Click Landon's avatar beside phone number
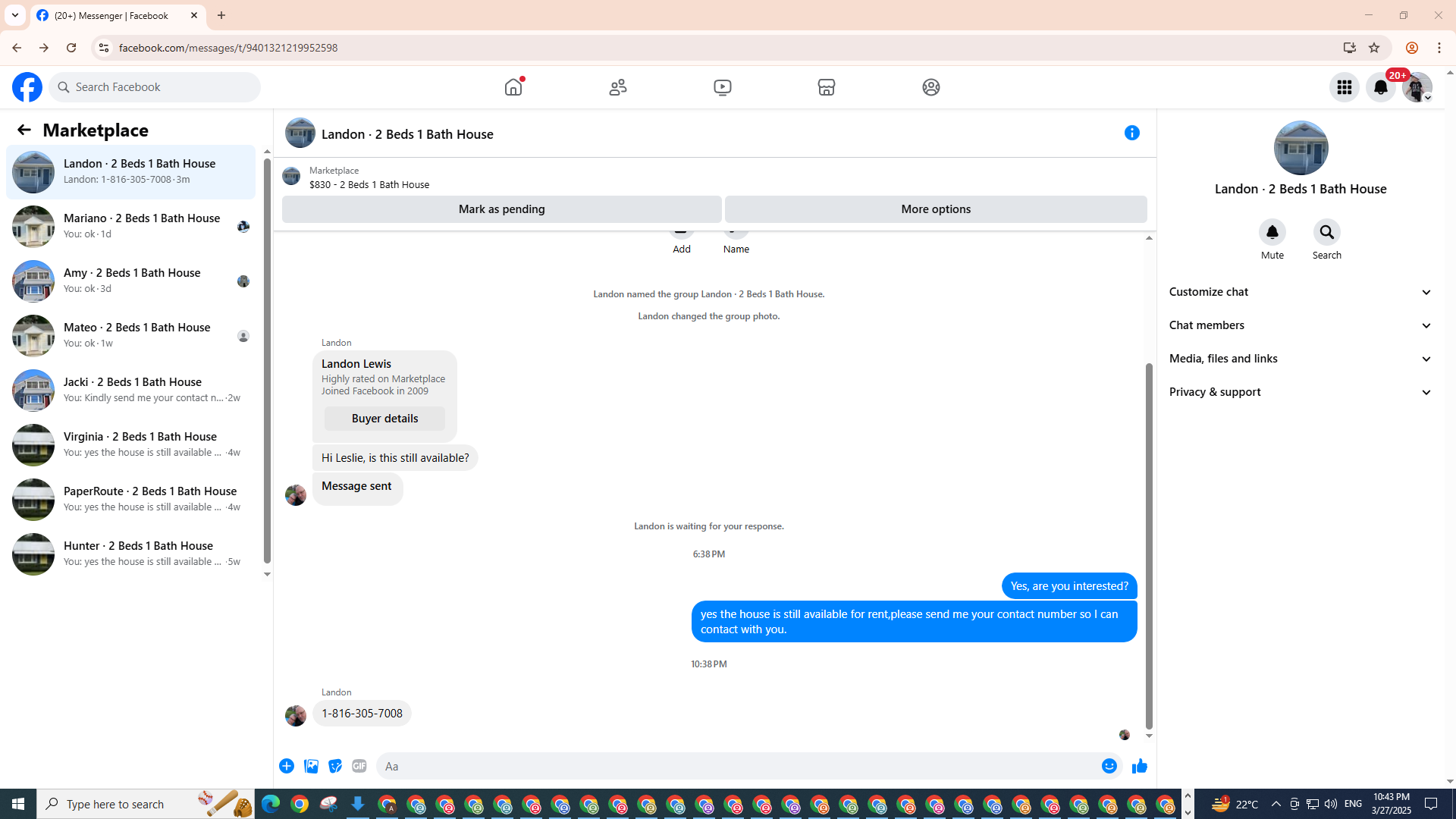 pyautogui.click(x=296, y=715)
